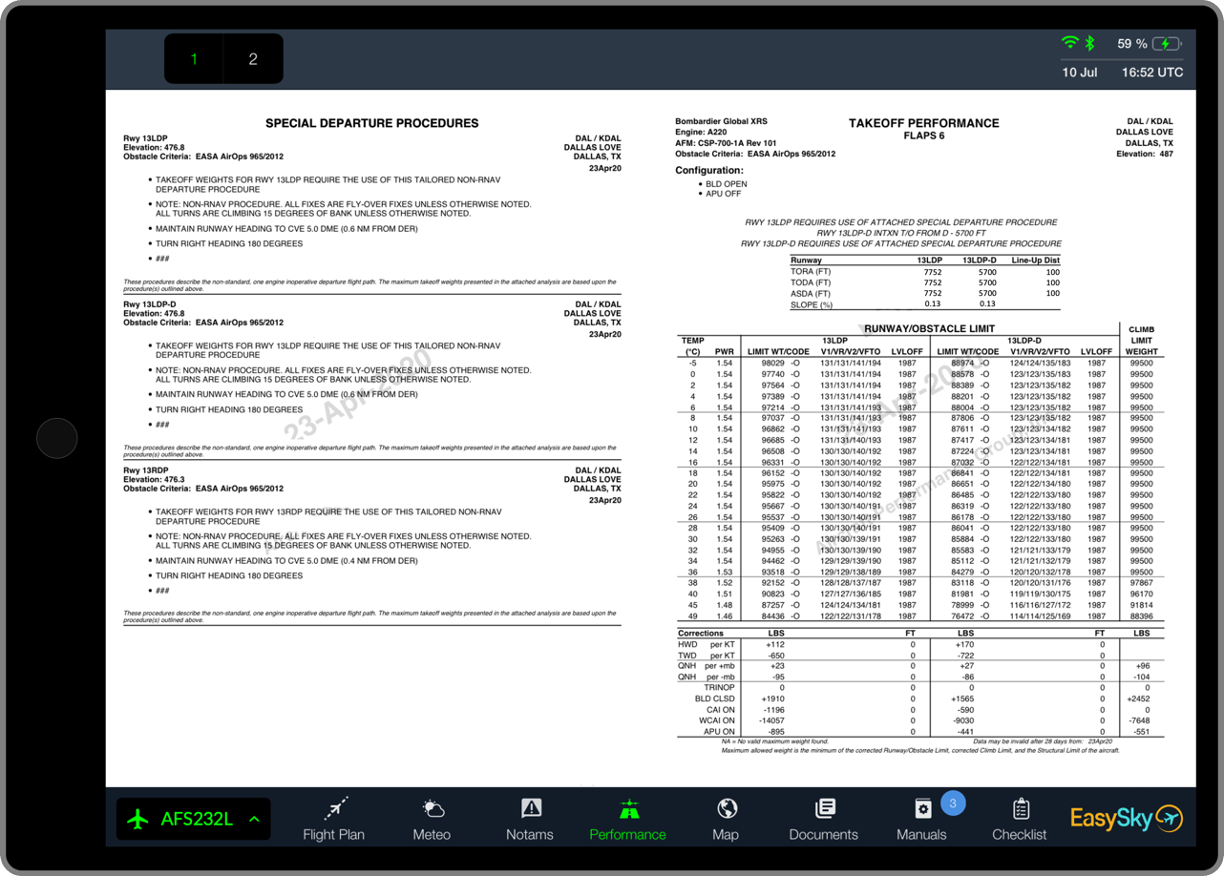Screen dimensions: 1224x876
Task: Click the 16:52 UTC clock
Action: point(1152,72)
